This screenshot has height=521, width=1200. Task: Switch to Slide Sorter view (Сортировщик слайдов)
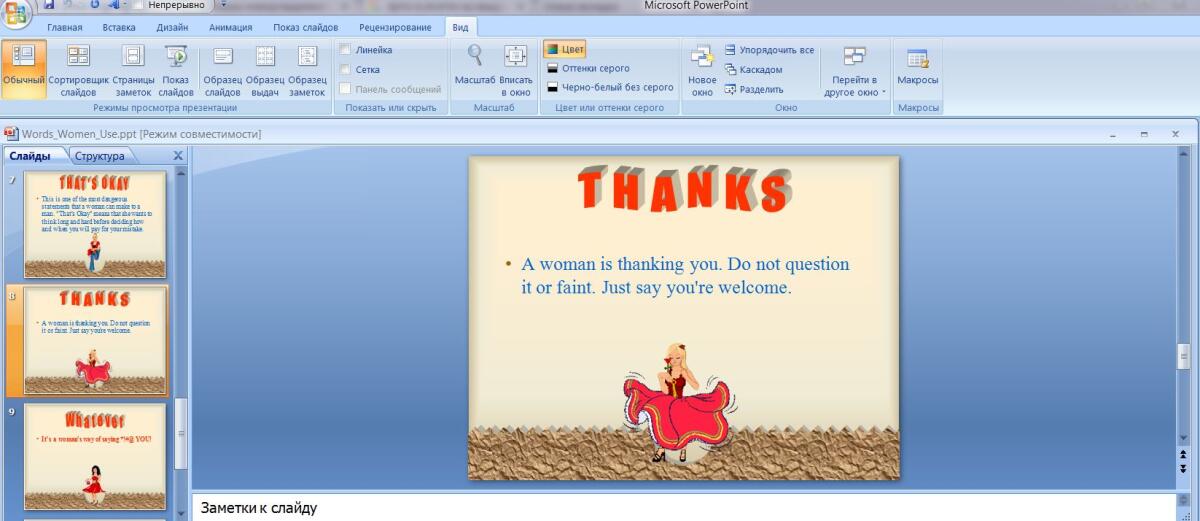pos(78,69)
